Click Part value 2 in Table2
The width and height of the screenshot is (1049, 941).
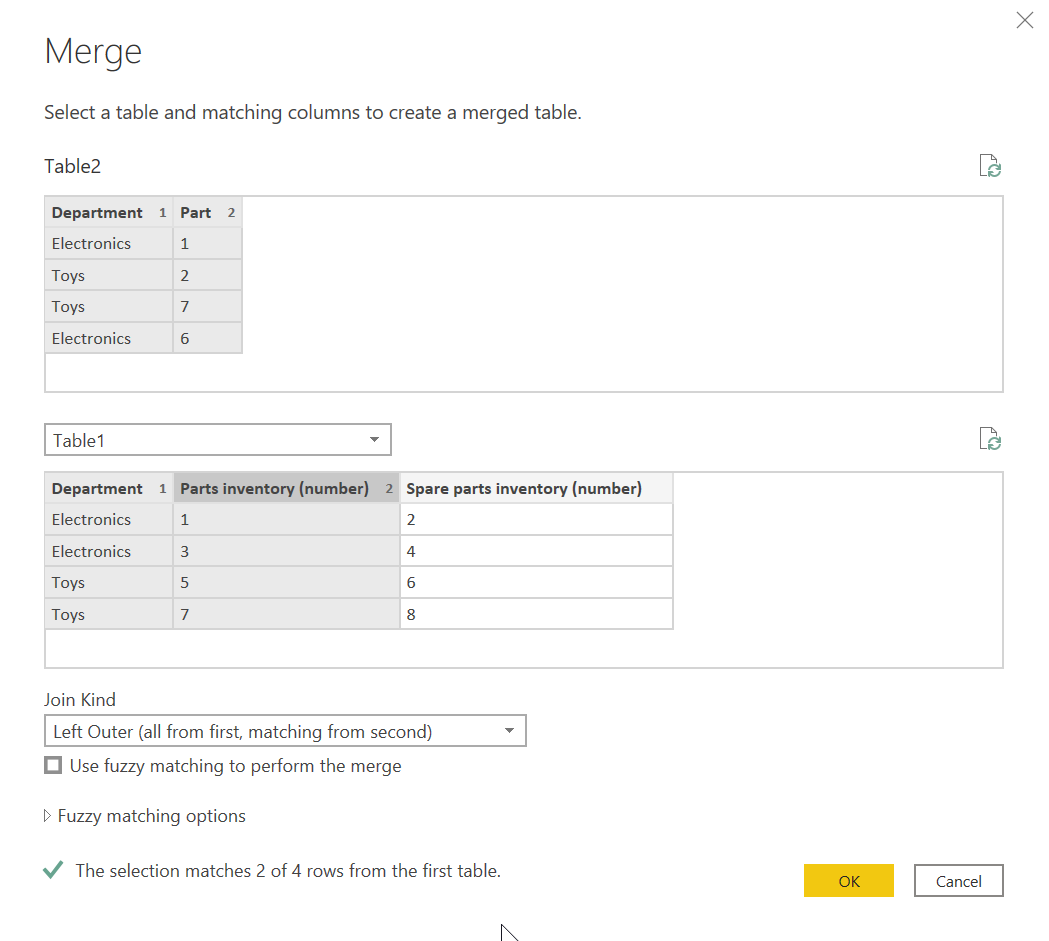[x=207, y=276]
